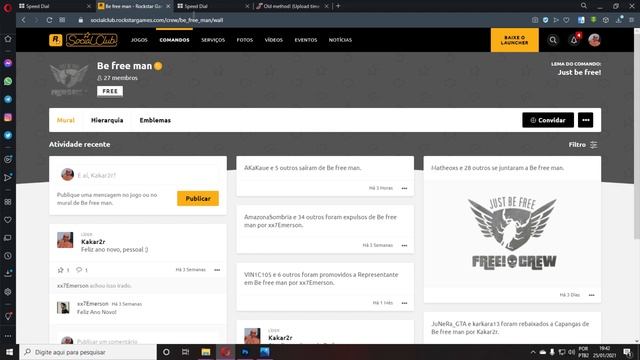Open browsing history clock in the sidebar
This screenshot has height=360, width=640.
pyautogui.click(x=8, y=256)
